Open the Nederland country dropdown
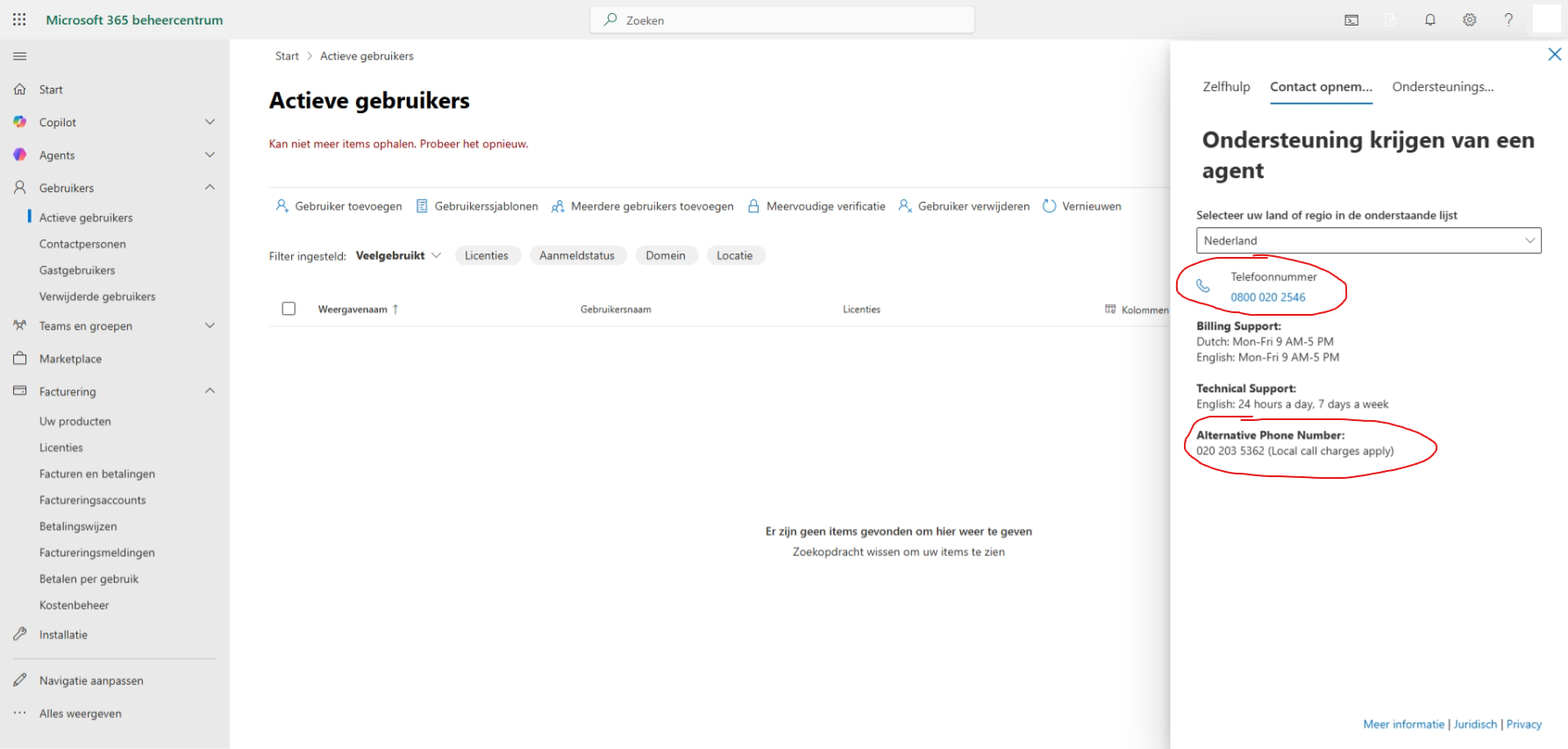Image resolution: width=1568 pixels, height=749 pixels. point(1369,240)
